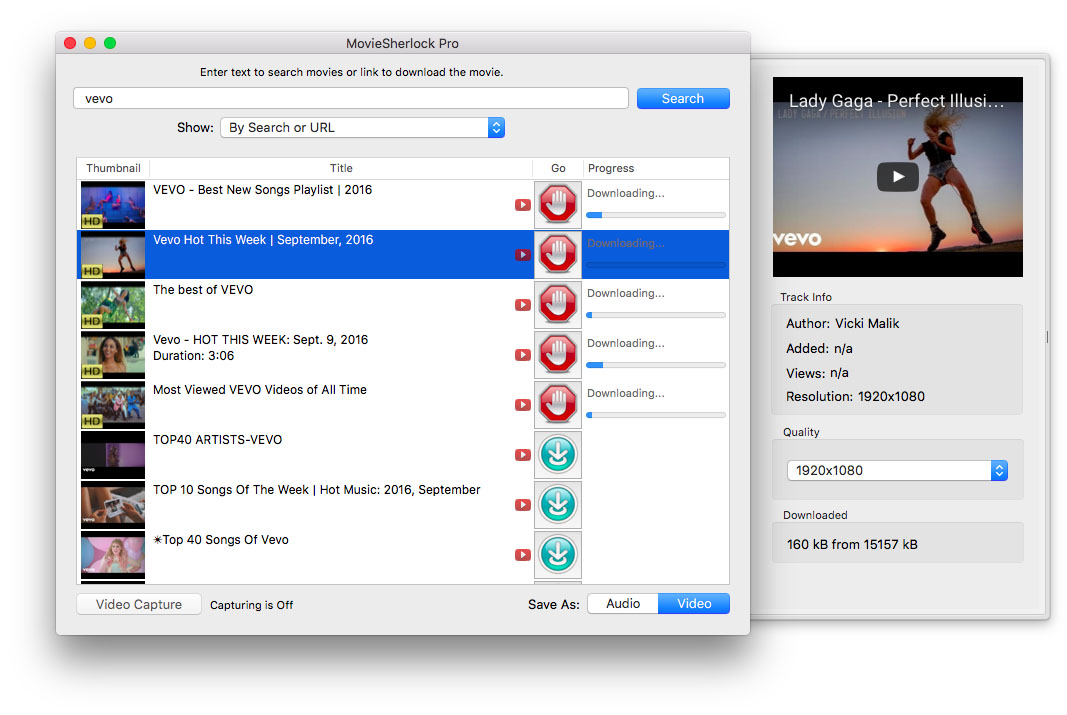Click the Search button
The width and height of the screenshot is (1067, 715).
coord(683,99)
